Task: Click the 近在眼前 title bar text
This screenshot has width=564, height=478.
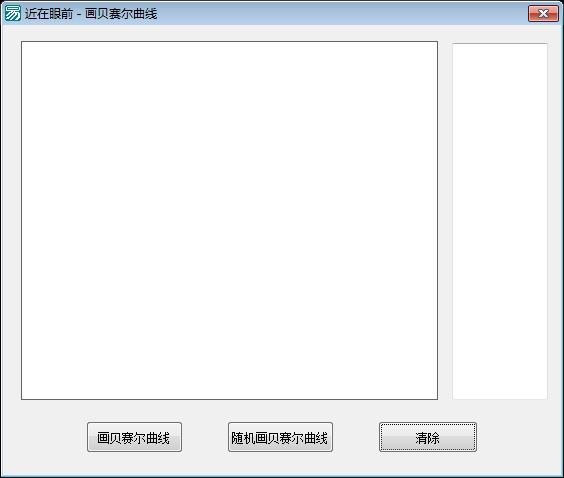Action: coord(49,14)
